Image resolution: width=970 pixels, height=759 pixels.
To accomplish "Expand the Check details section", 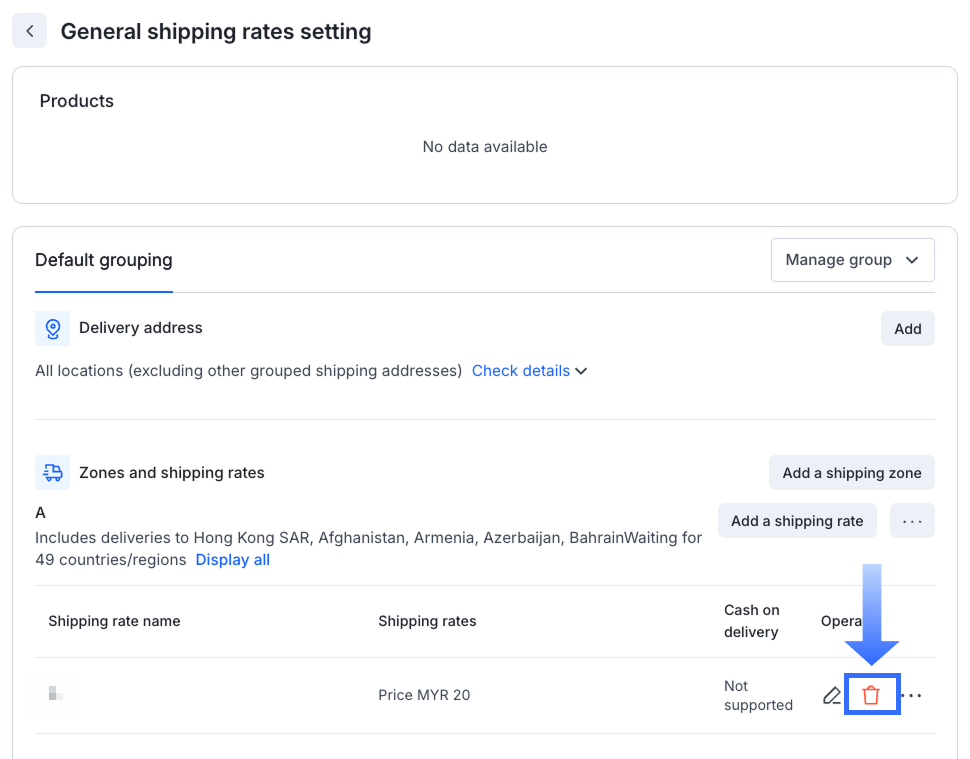I will click(529, 371).
